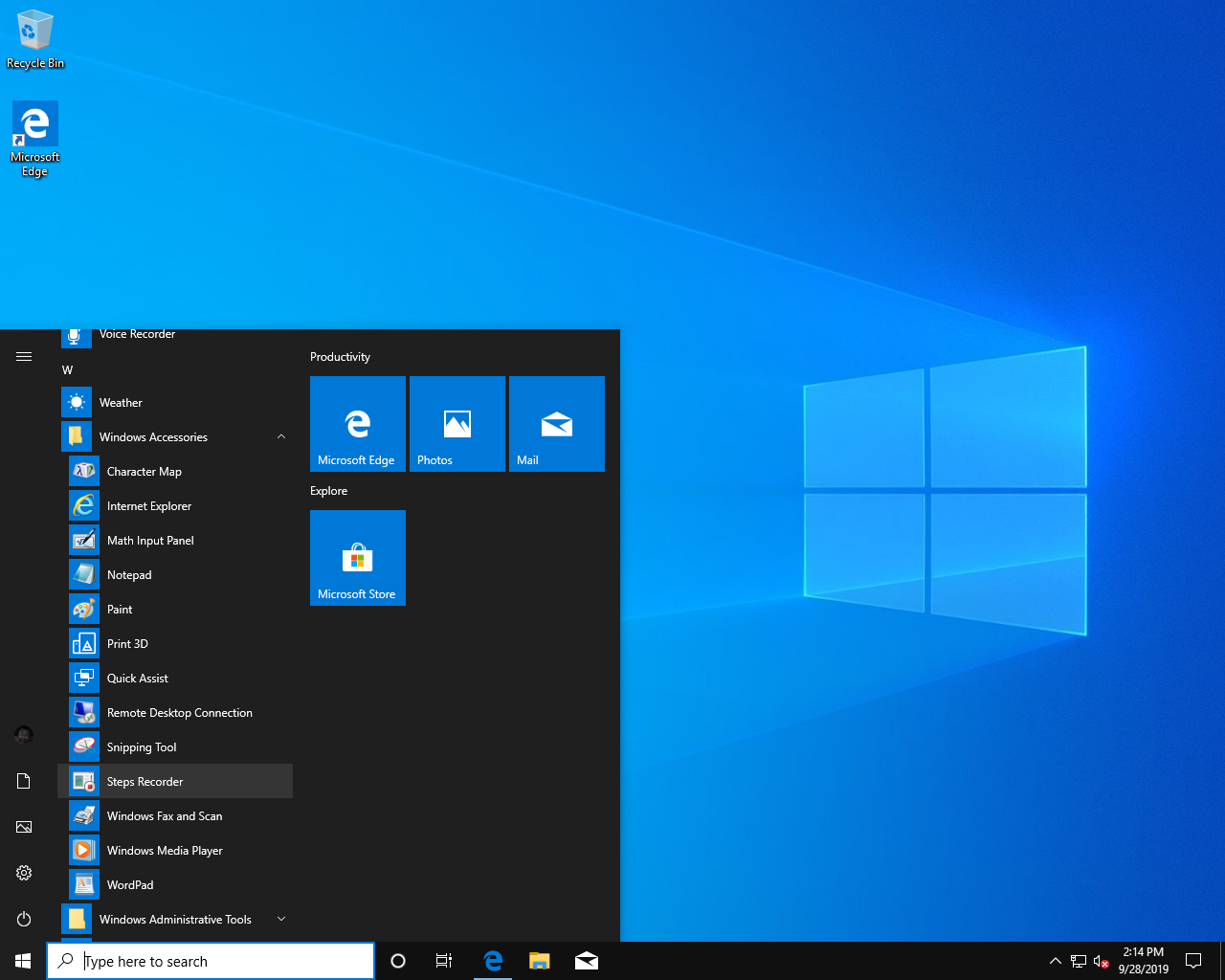This screenshot has height=980, width=1225.
Task: Open Math Input Panel
Action: 175,541
